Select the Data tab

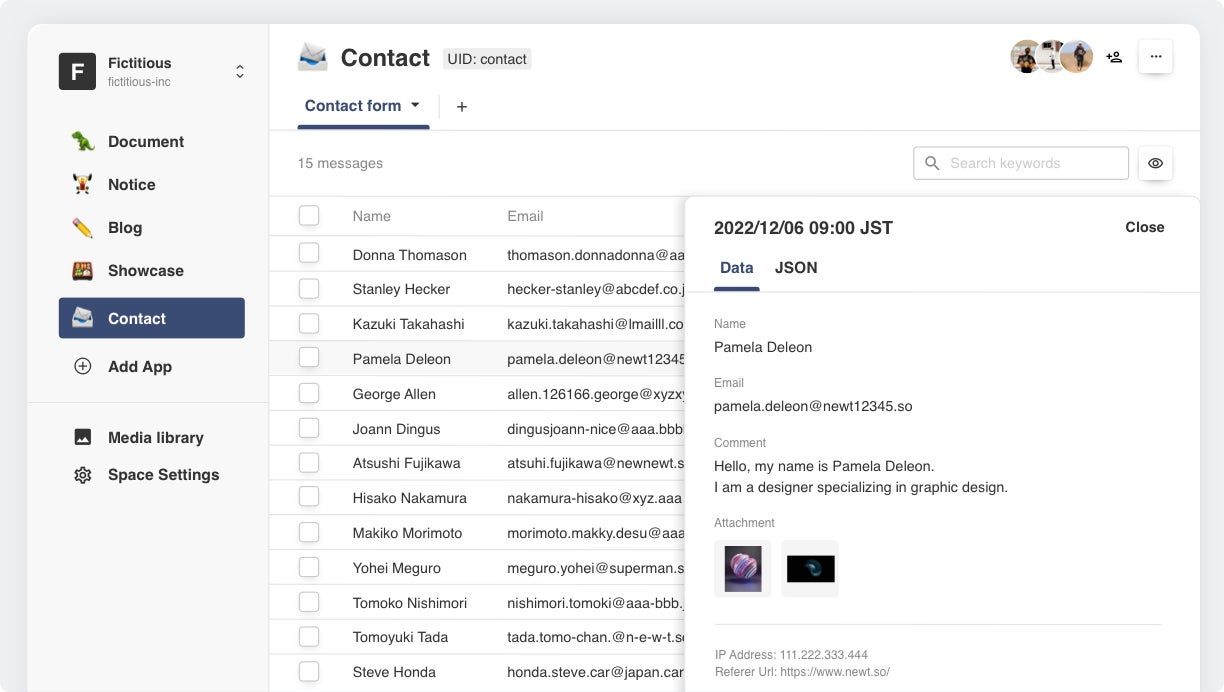[737, 267]
